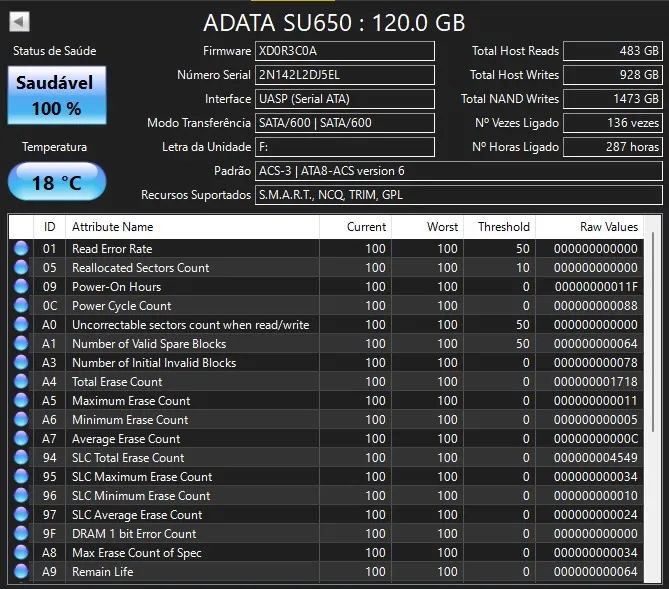Click the Número Serial field 2N142L2DJ5EL
669x589 pixels.
[345, 75]
